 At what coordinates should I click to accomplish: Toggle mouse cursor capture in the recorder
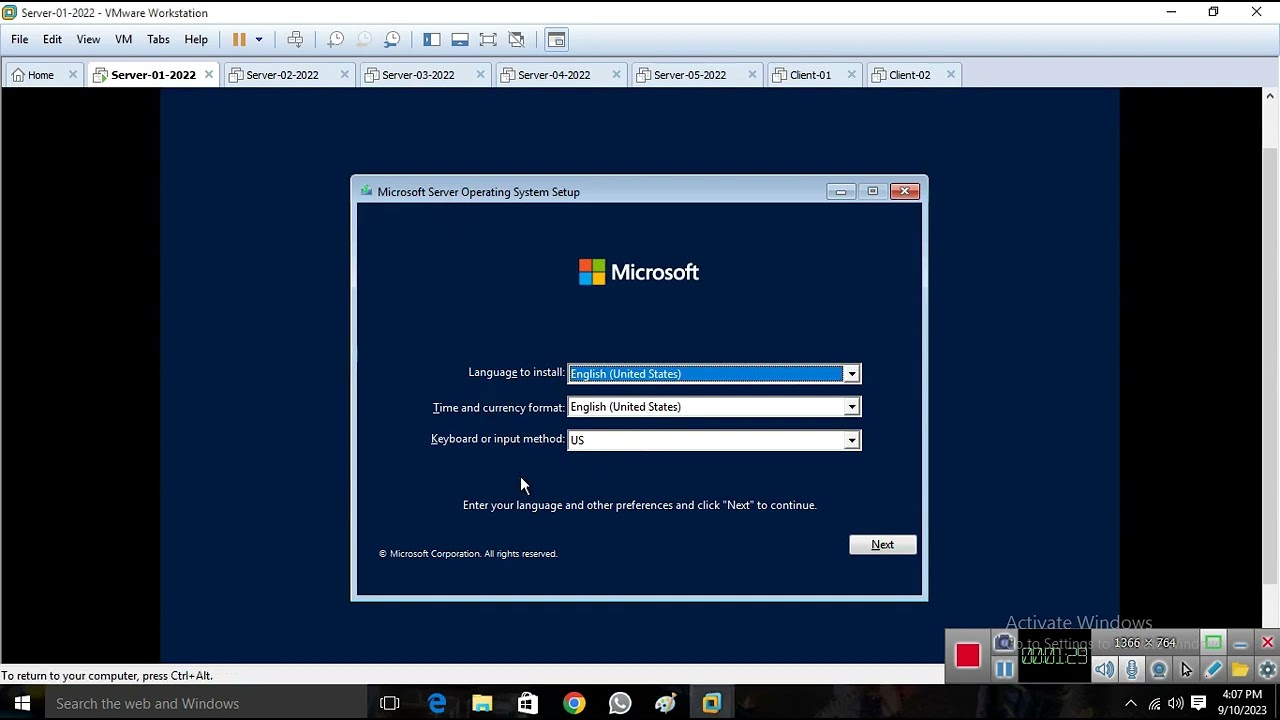coord(1186,670)
